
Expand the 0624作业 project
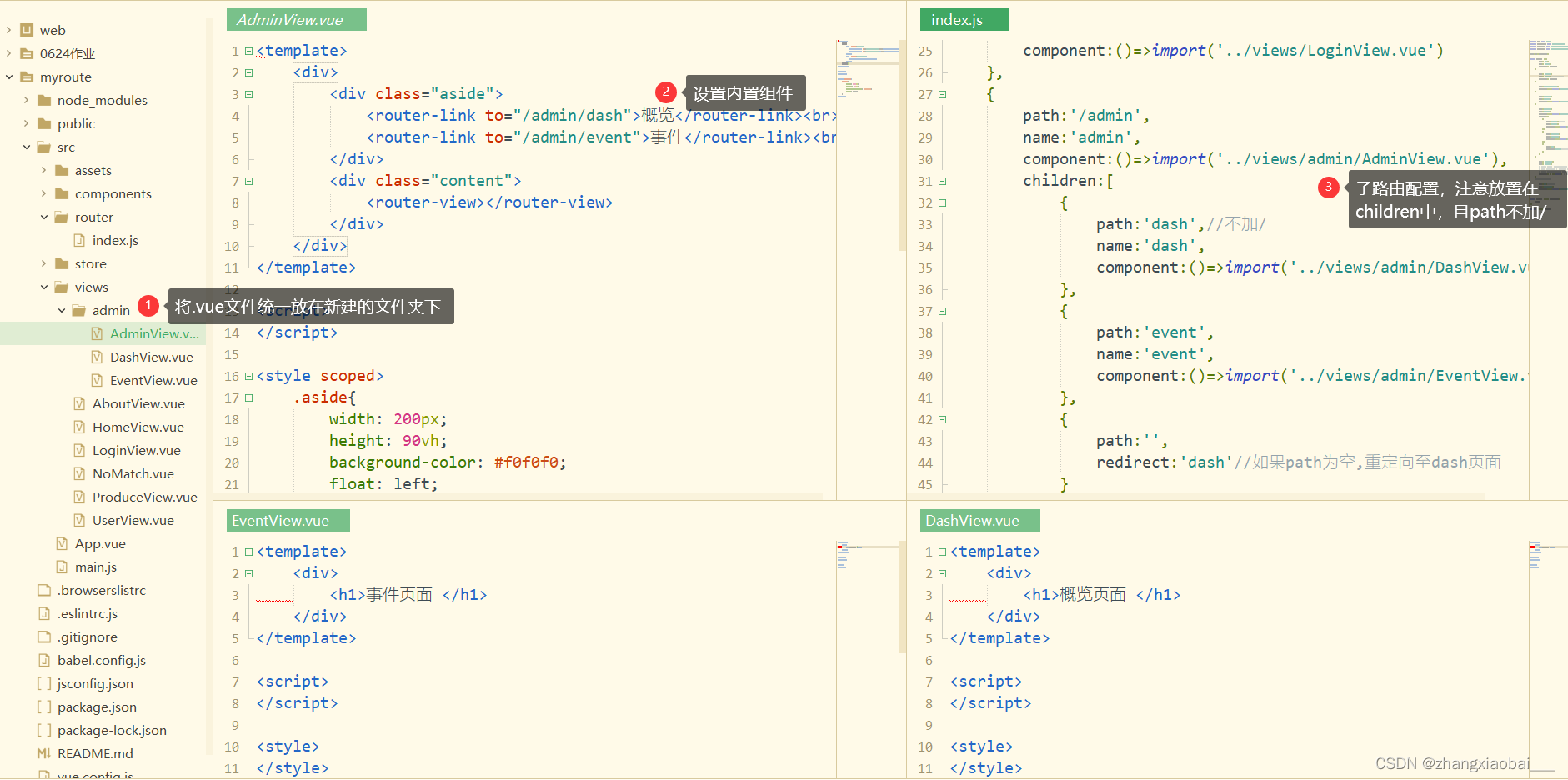point(8,53)
